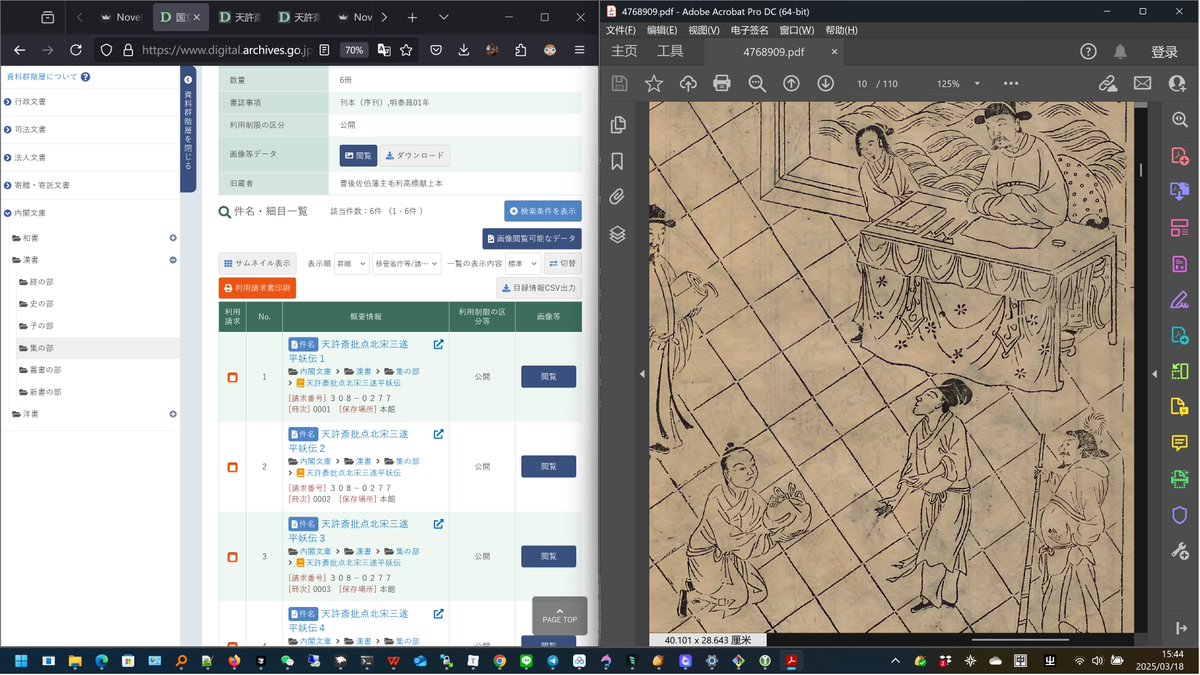Viewport: 1200px width, 675px height.
Task: Open Chrome from the Windows taskbar
Action: (x=499, y=661)
